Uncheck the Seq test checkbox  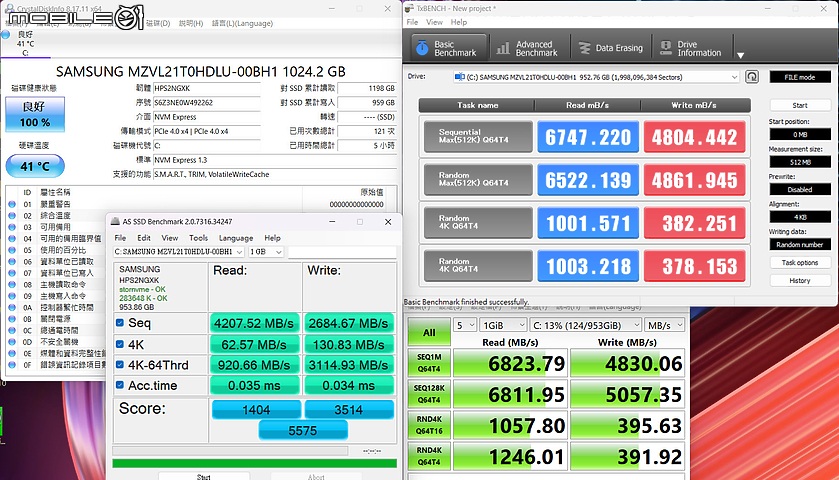(120, 324)
